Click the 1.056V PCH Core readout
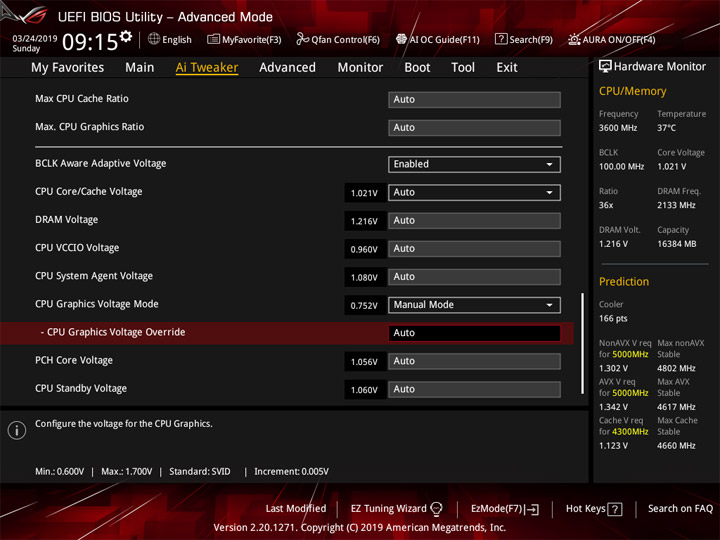Image resolution: width=720 pixels, height=540 pixels. pyautogui.click(x=364, y=362)
